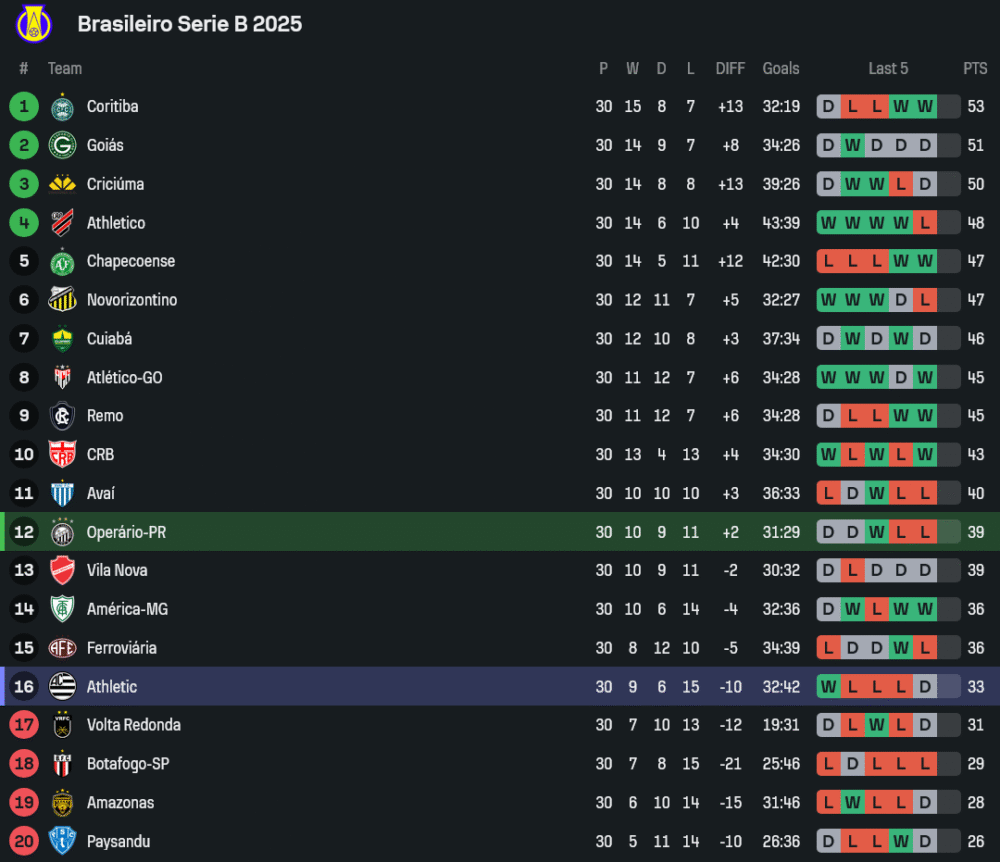Click Coritiba's most recent win result box
The height and width of the screenshot is (862, 1000).
pyautogui.click(x=925, y=107)
